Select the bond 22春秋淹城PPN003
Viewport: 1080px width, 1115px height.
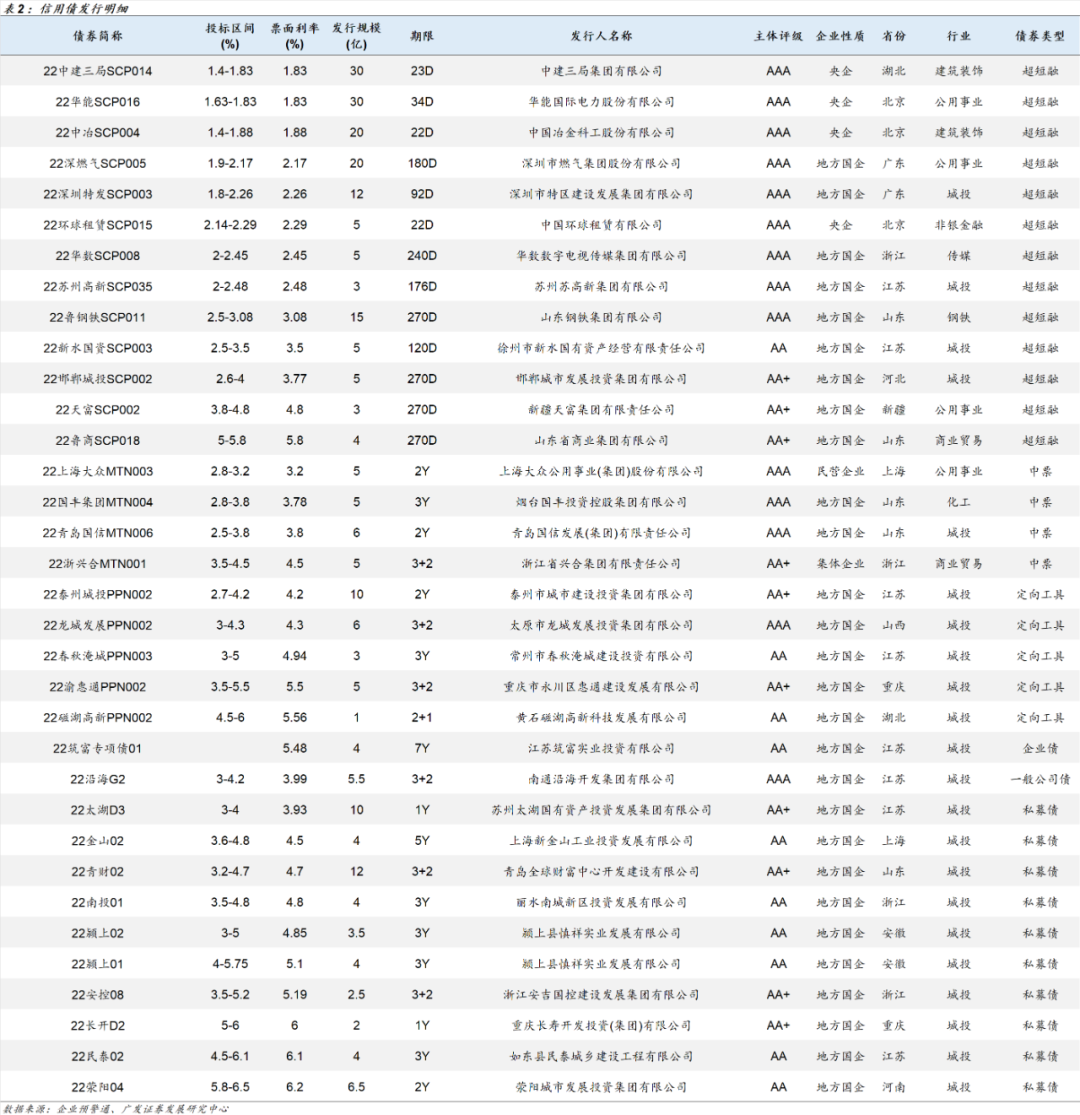pos(97,656)
